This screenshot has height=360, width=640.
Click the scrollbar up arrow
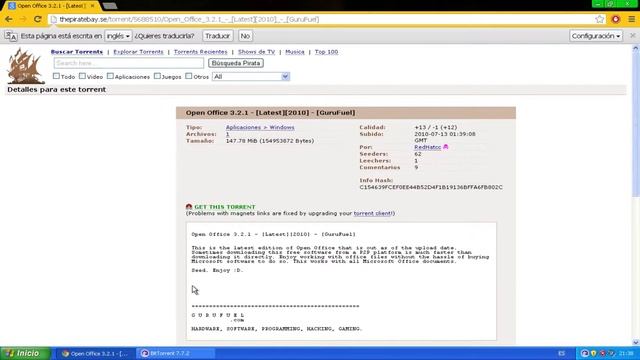[x=636, y=48]
